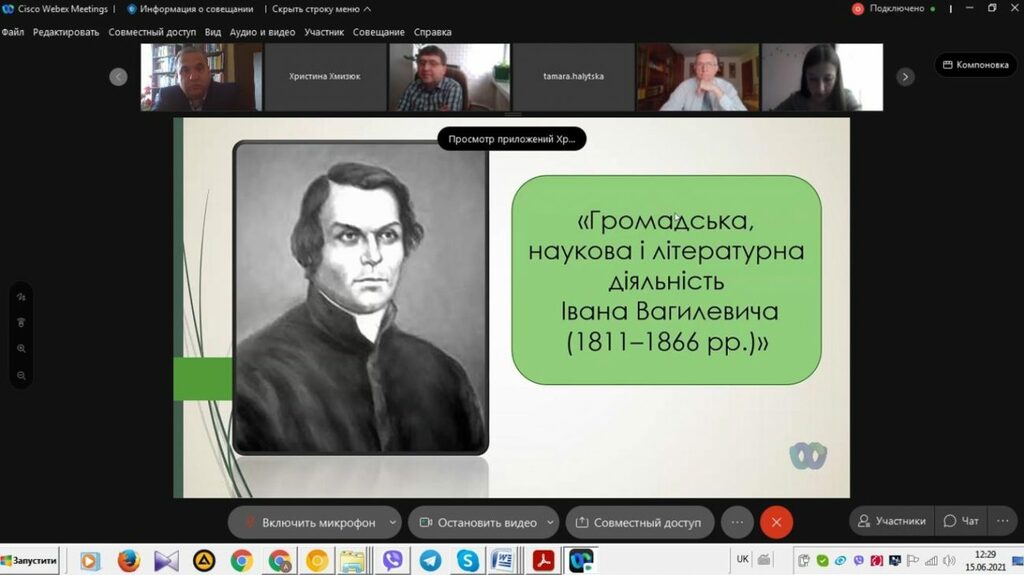Click the red leave meeting button

776,522
